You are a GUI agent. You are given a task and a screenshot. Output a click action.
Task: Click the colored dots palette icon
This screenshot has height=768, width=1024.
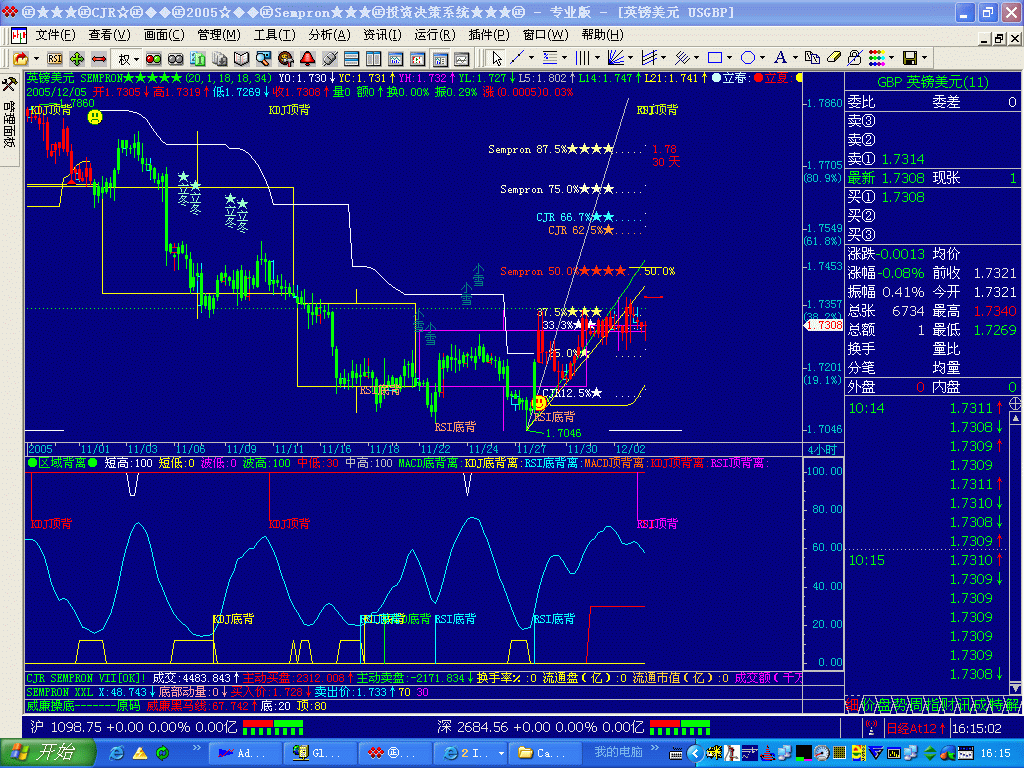(x=877, y=58)
